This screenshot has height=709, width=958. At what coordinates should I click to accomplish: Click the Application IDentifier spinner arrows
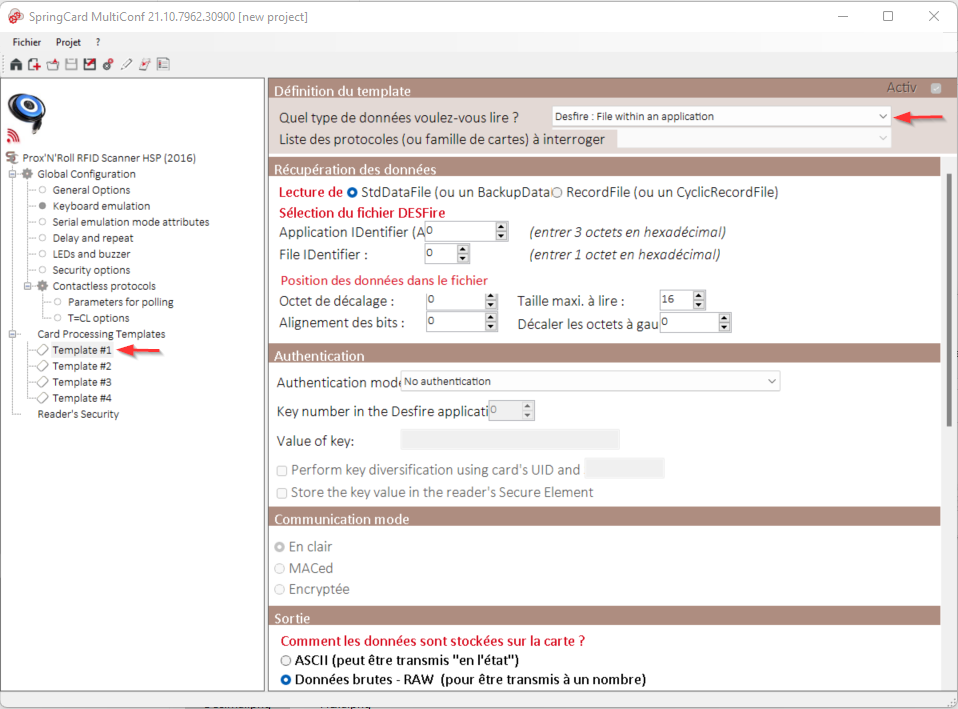[x=501, y=231]
